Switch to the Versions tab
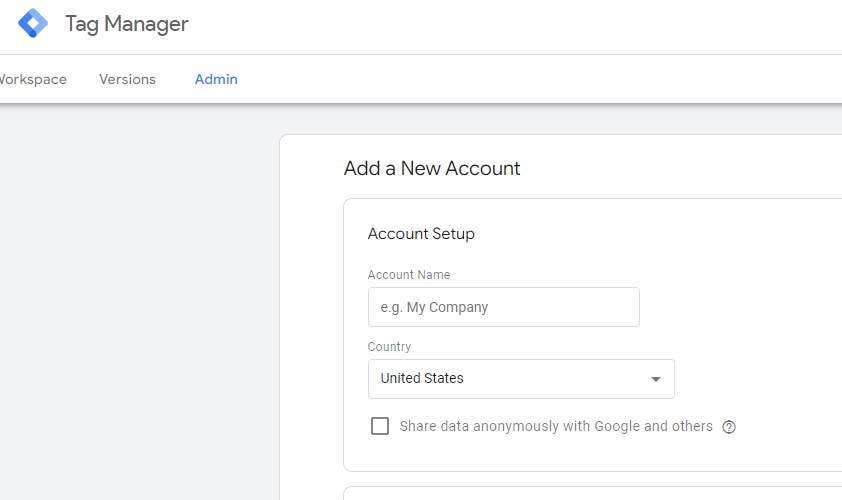The image size is (842, 500). point(127,79)
